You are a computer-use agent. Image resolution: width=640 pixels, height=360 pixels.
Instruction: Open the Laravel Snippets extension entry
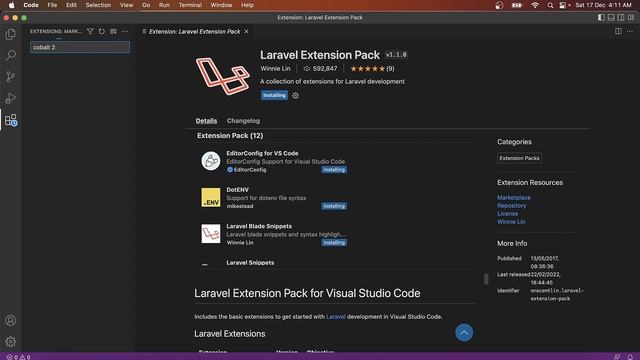point(250,262)
